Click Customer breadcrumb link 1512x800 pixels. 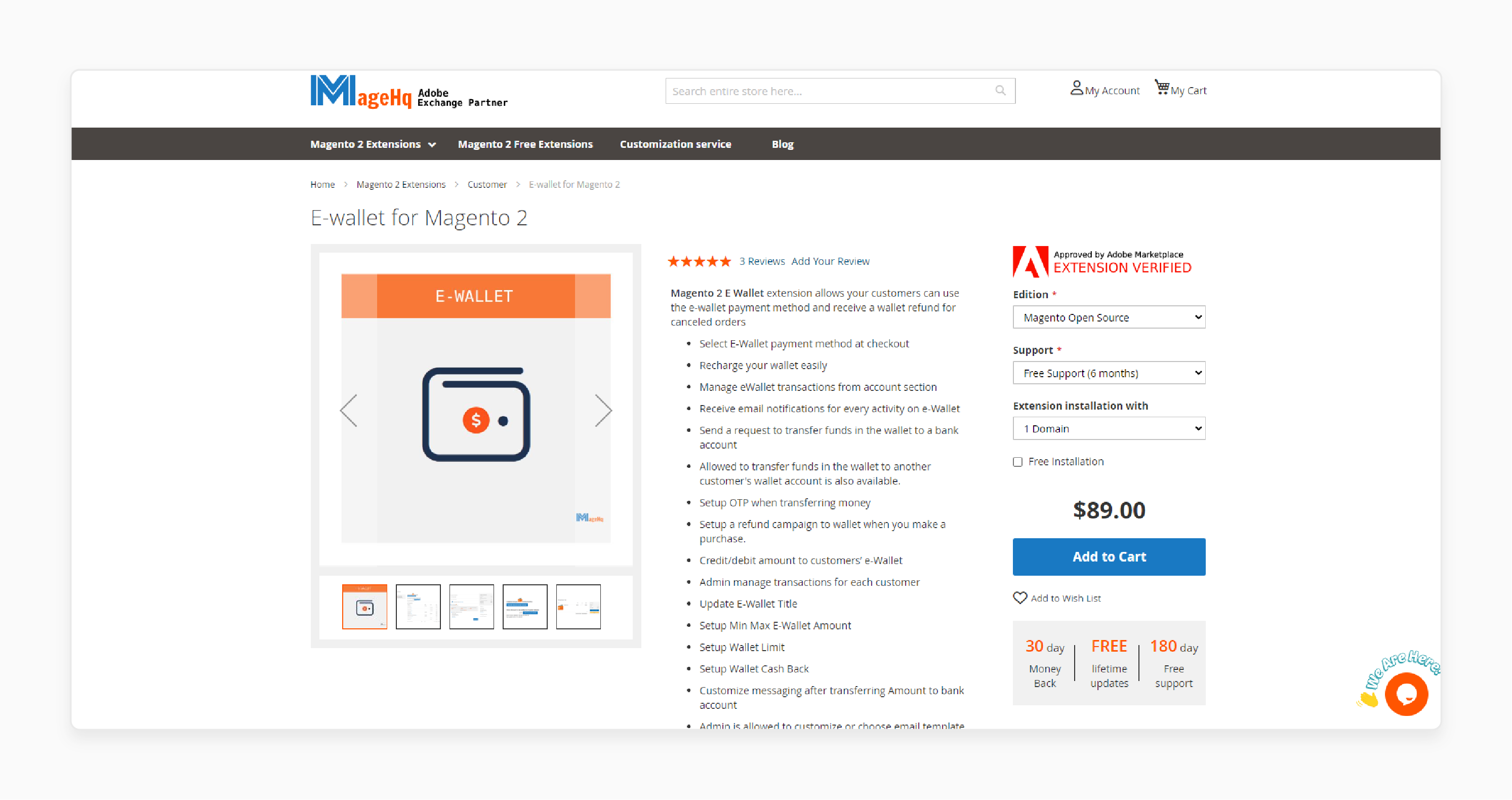coord(486,184)
